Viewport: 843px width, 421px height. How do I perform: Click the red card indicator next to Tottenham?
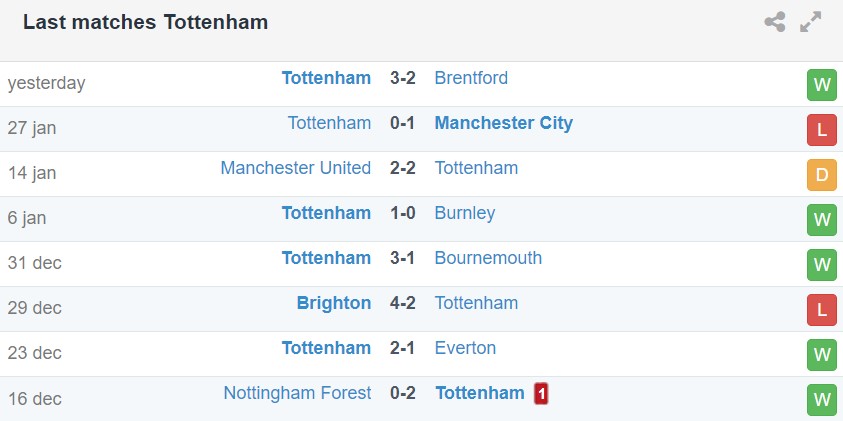tap(541, 394)
